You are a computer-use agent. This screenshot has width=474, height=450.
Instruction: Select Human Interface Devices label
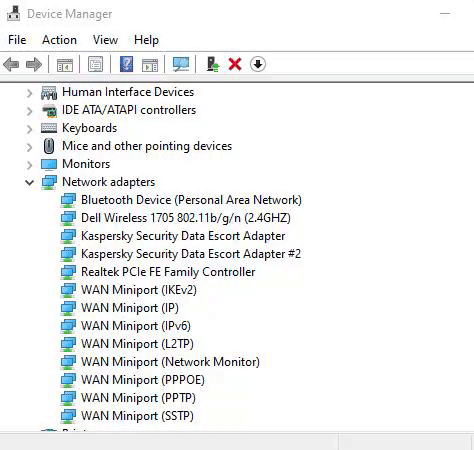tap(128, 92)
